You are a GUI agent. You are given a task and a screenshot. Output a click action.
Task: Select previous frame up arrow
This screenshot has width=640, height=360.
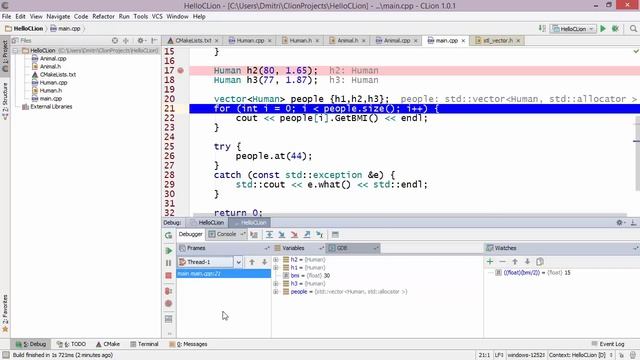tap(252, 262)
